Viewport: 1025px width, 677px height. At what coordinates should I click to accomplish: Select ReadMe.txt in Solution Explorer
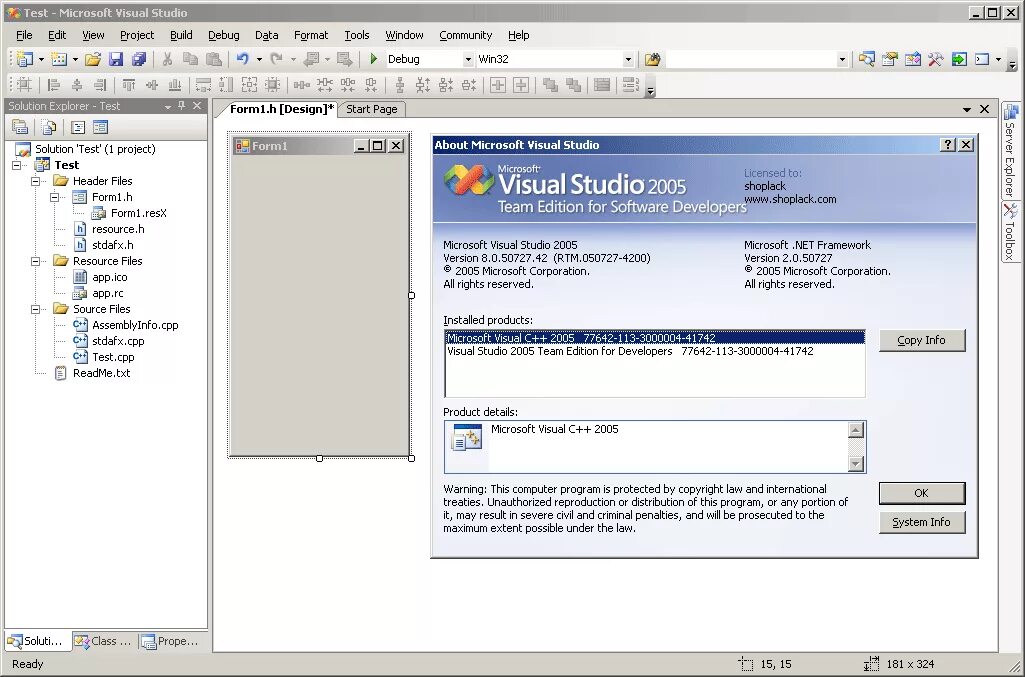(101, 373)
